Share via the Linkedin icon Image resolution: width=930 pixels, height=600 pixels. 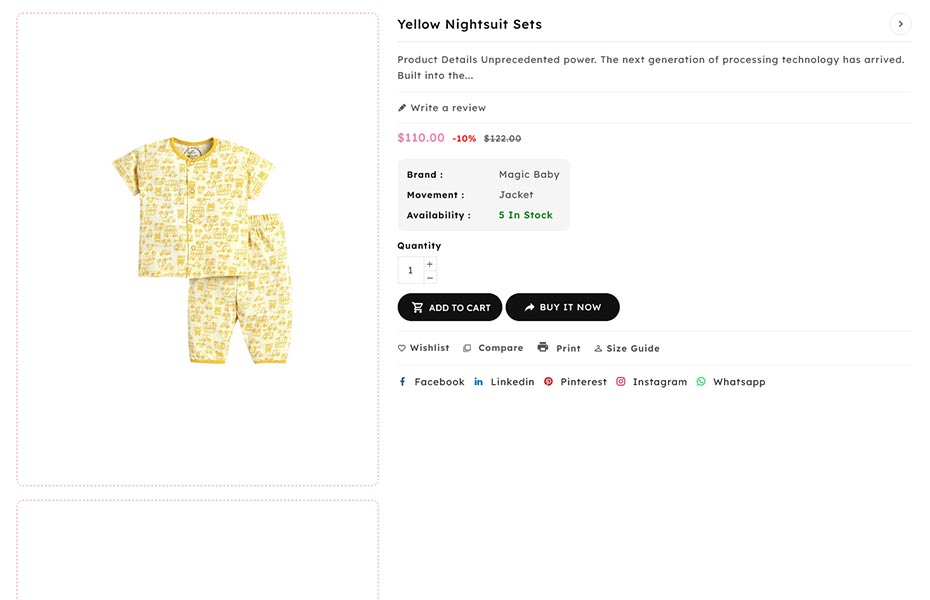click(x=479, y=382)
